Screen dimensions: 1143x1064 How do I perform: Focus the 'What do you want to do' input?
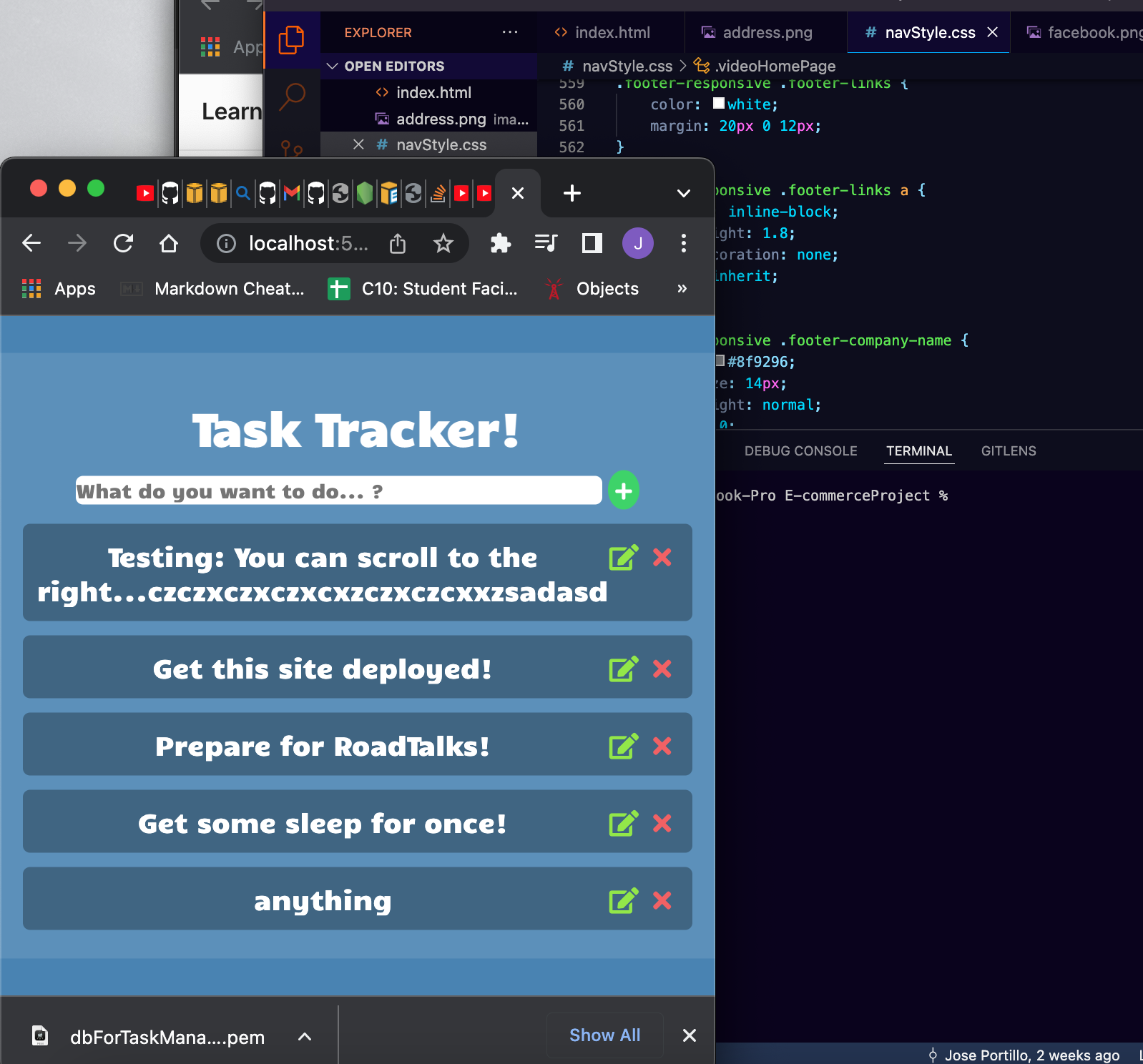tap(339, 491)
